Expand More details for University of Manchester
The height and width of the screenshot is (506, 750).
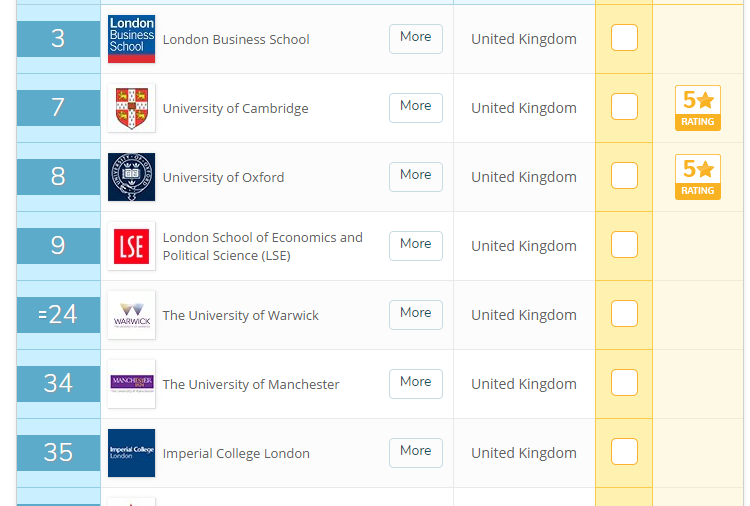(415, 382)
